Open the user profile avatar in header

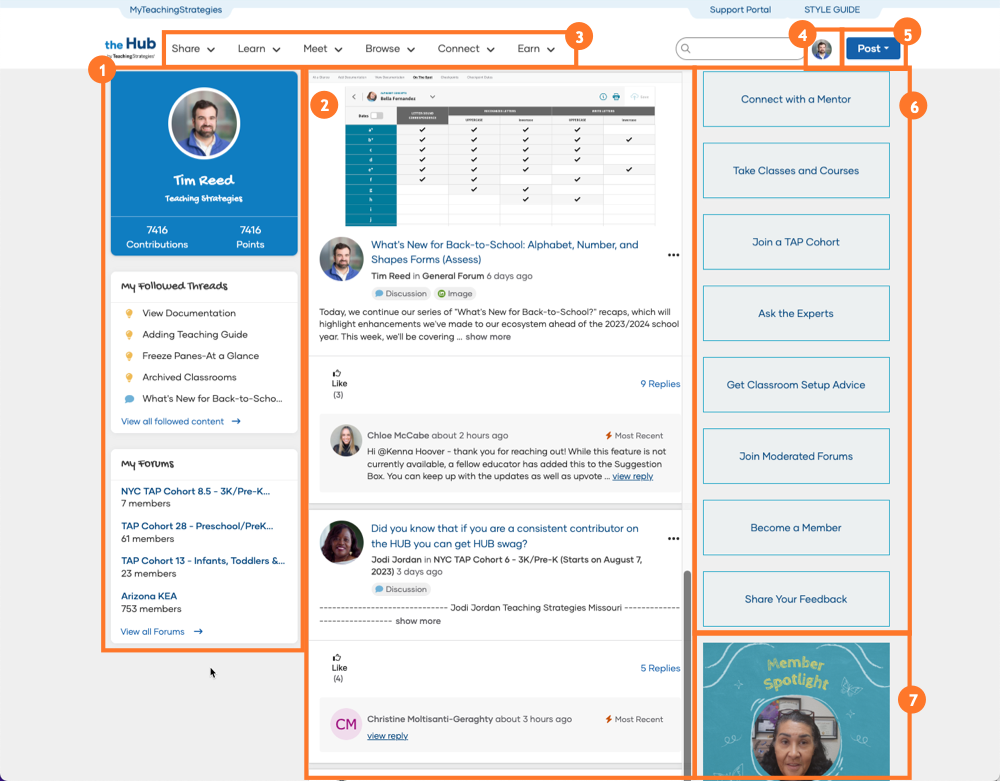point(822,49)
